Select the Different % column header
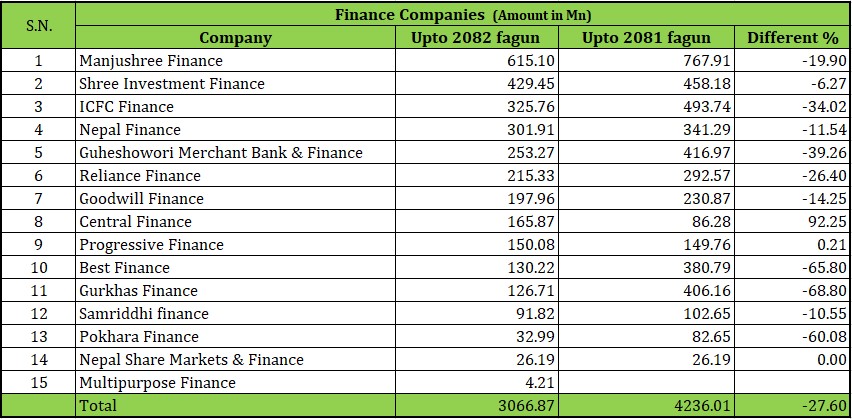The height and width of the screenshot is (419, 852). point(792,38)
